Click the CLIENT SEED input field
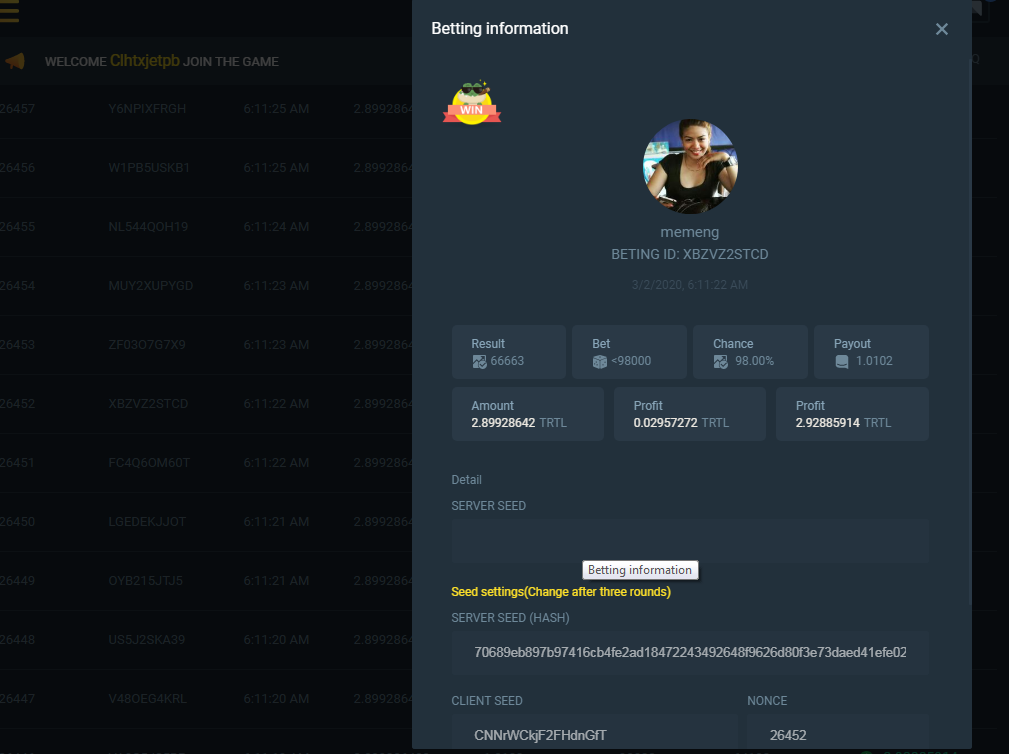 594,735
